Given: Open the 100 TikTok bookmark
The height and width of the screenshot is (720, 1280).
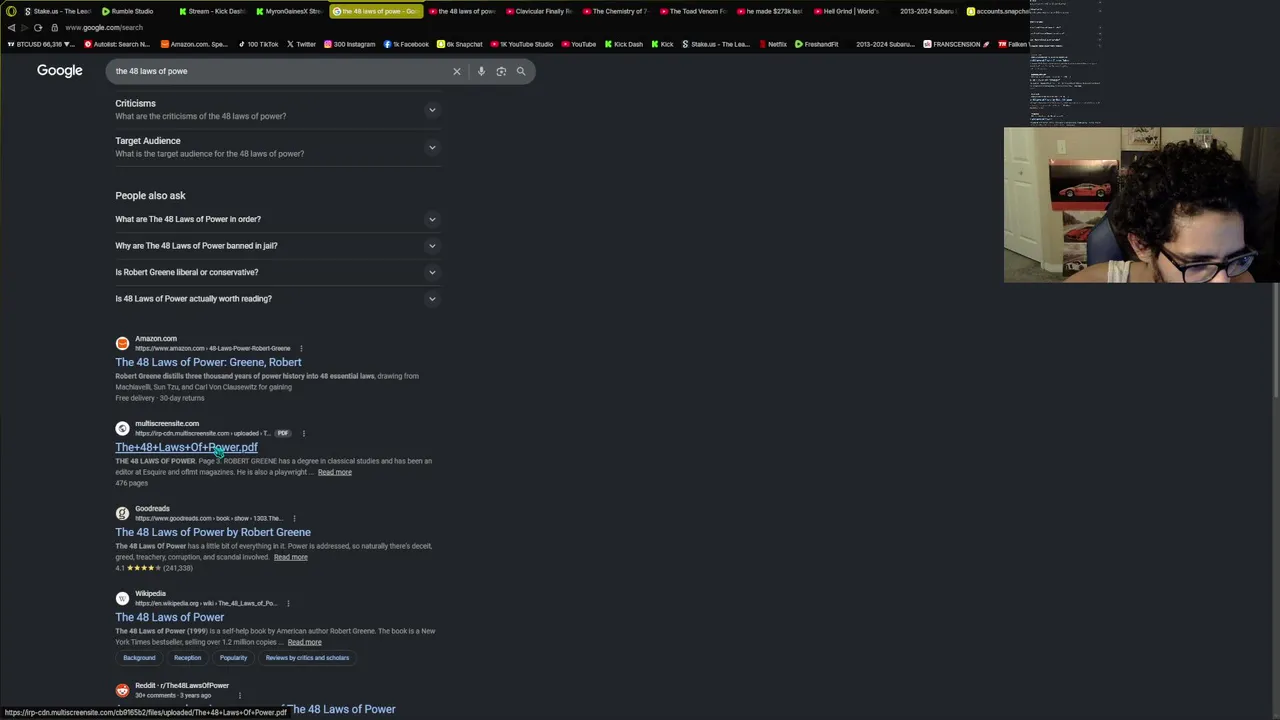Looking at the screenshot, I should tap(258, 44).
